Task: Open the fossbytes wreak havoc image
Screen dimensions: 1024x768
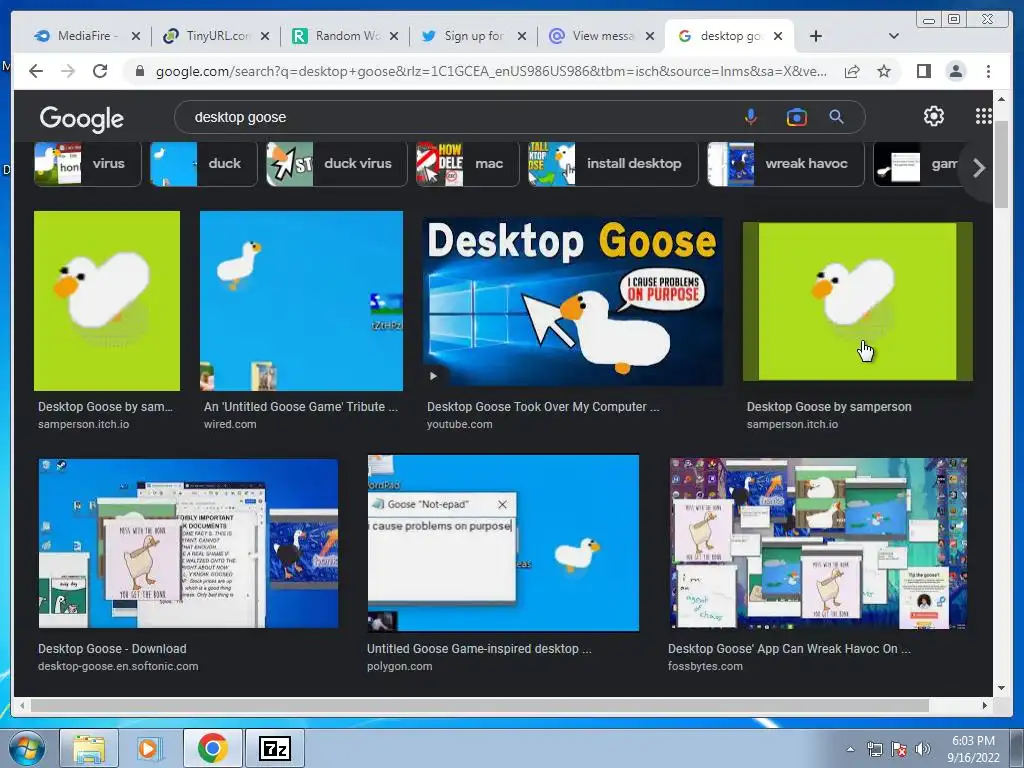Action: (x=818, y=543)
